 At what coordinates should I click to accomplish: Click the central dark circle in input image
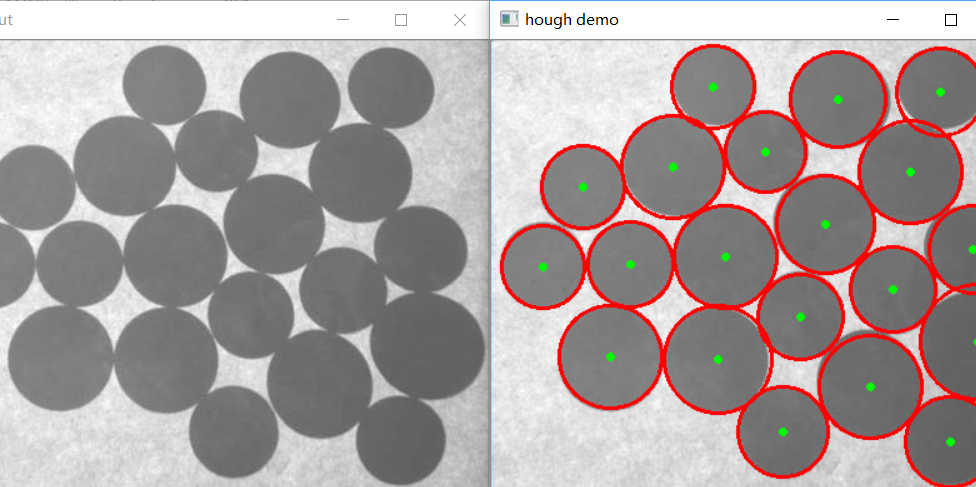pyautogui.click(x=274, y=223)
